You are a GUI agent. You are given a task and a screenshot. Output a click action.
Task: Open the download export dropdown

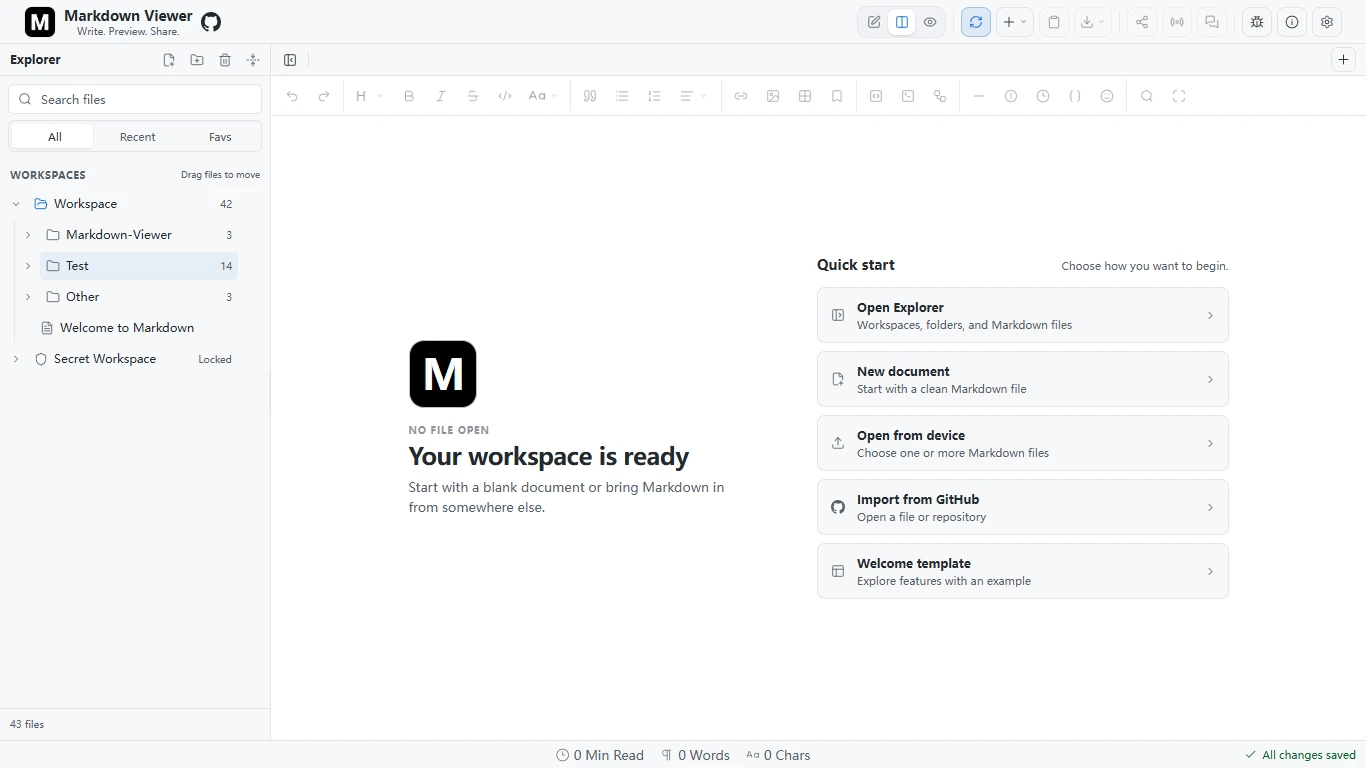point(1093,22)
